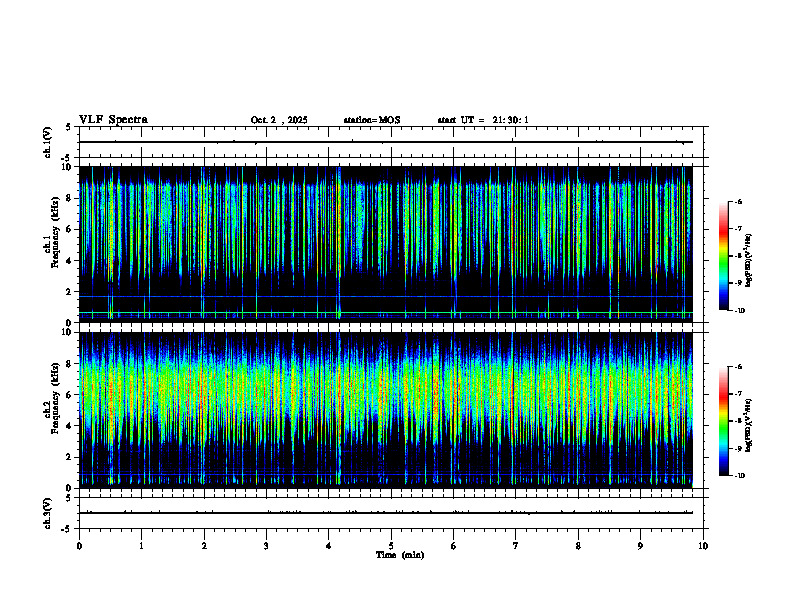This screenshot has height=612, width=792.
Task: Click the ch.1 color bar log(PSD) label
Action: [748, 260]
